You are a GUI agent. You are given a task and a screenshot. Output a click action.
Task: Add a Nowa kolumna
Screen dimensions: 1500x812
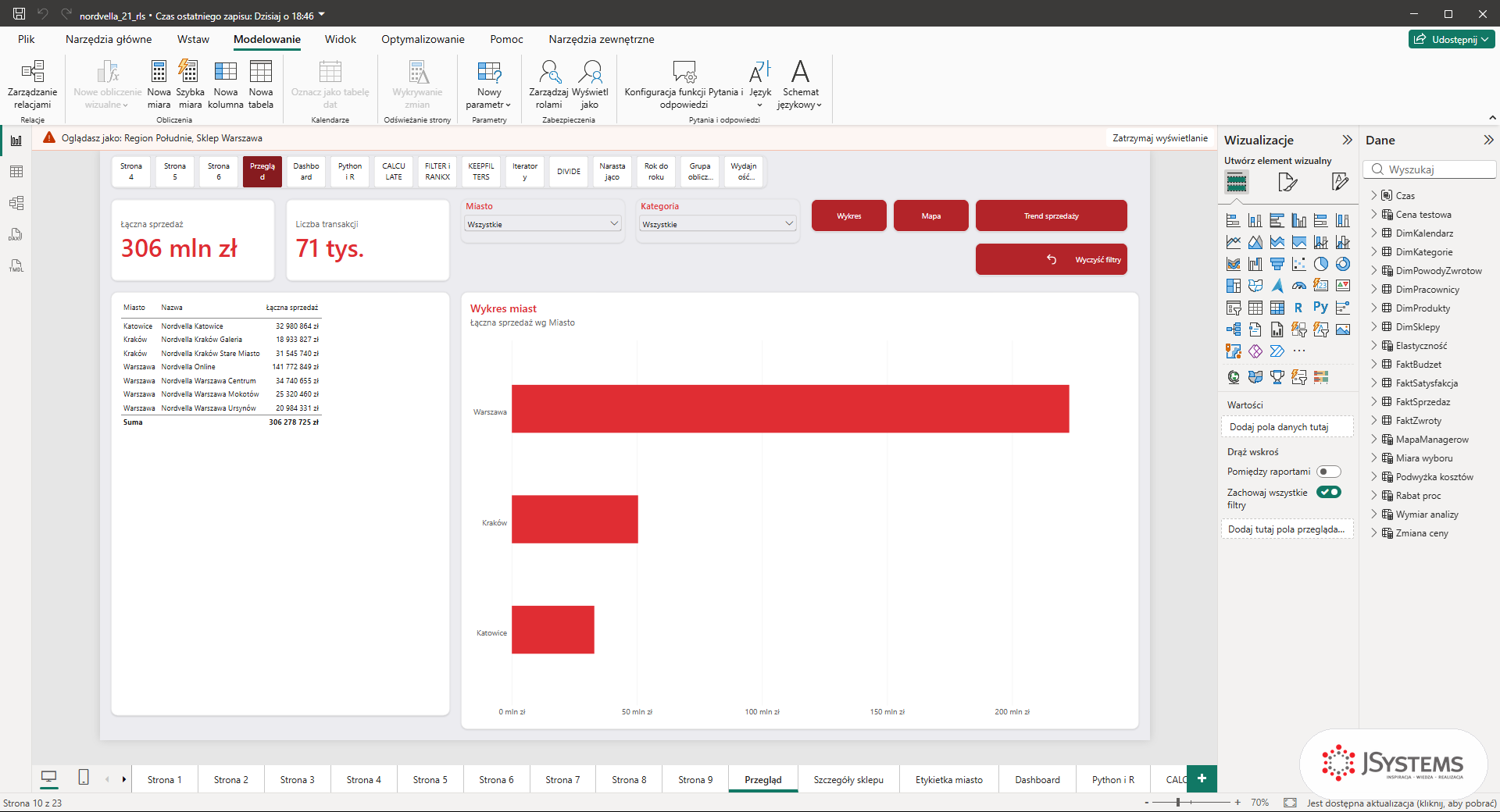(x=226, y=84)
